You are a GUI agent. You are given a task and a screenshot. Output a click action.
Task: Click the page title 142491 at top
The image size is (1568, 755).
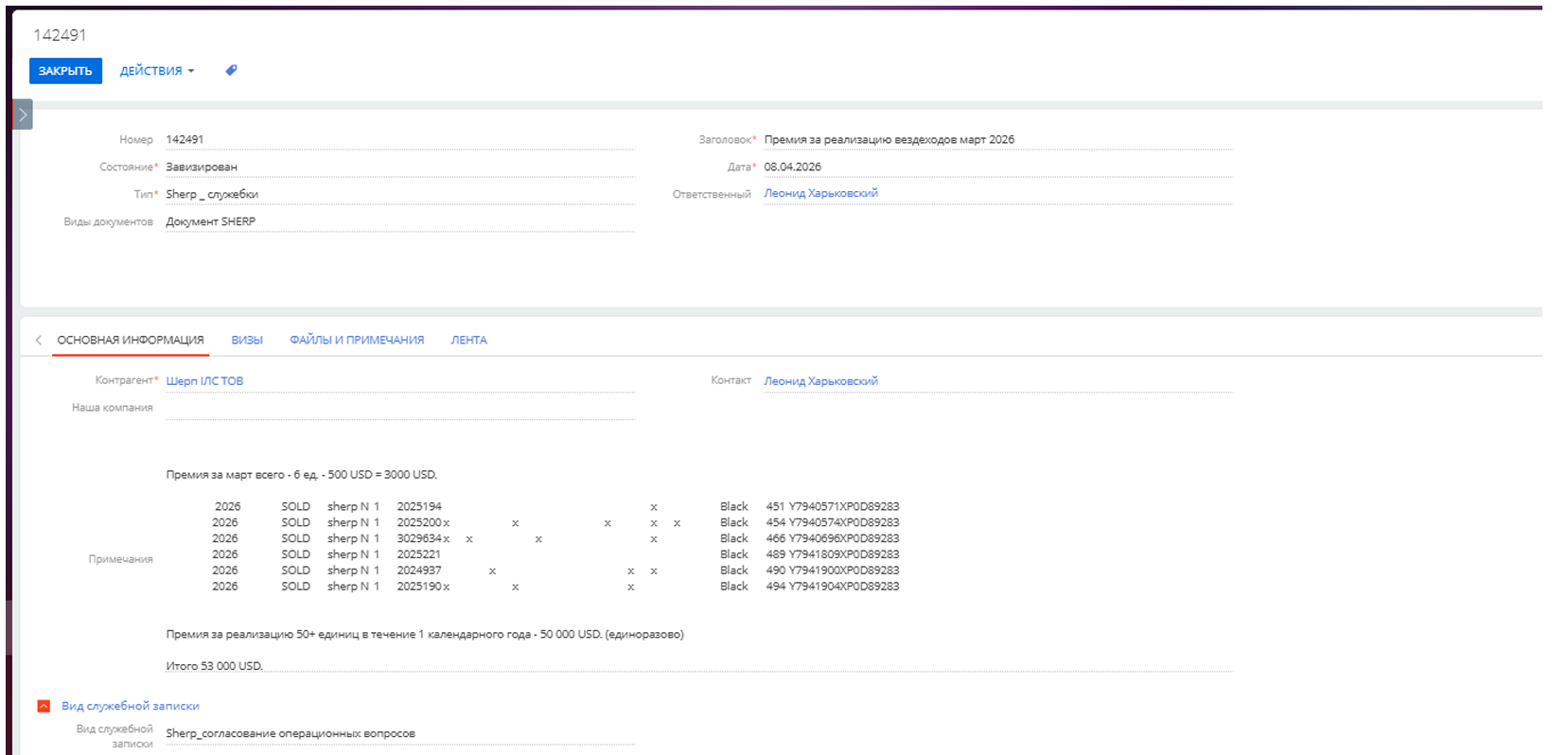coord(60,35)
